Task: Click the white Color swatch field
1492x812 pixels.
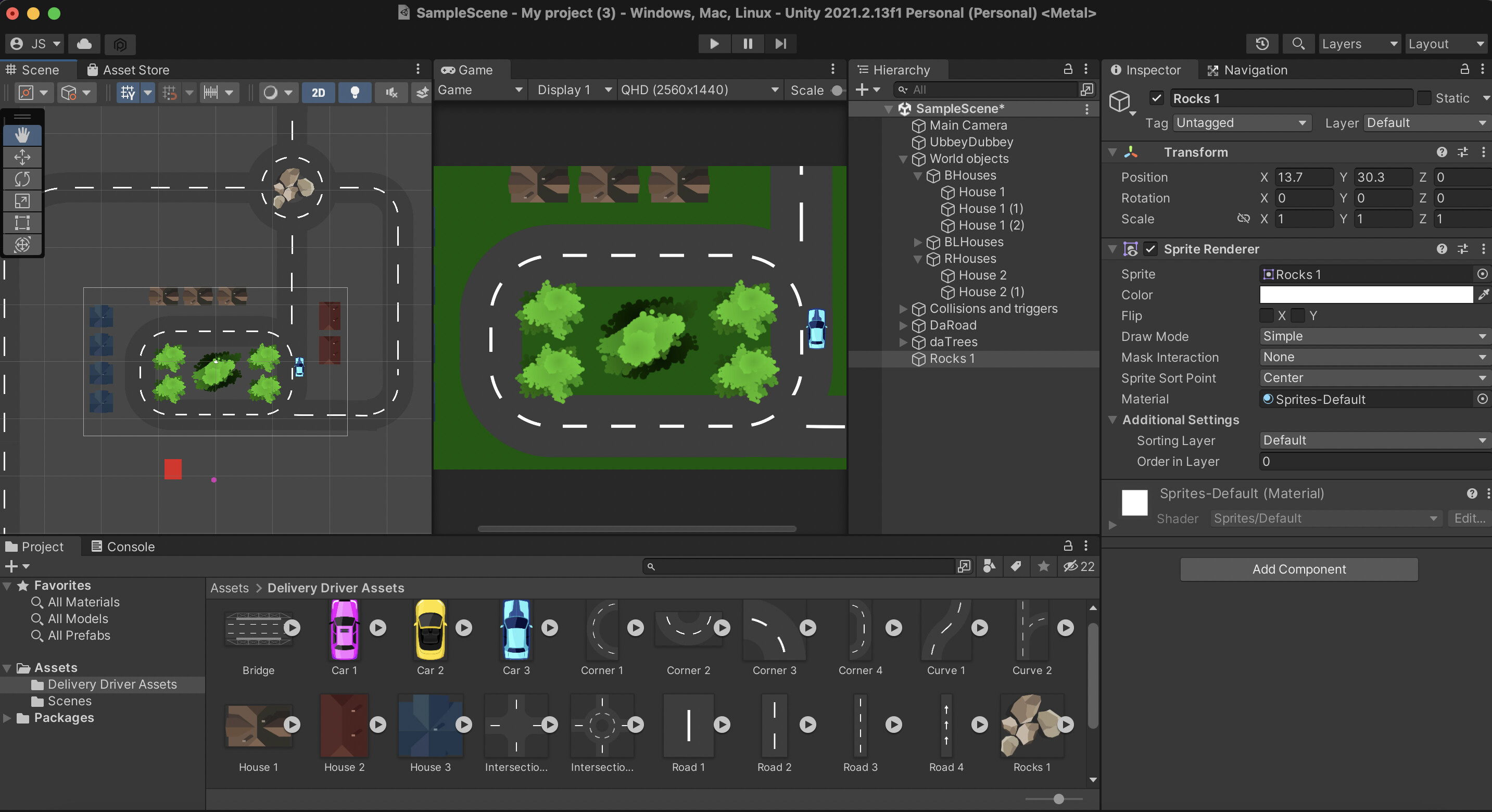Action: point(1367,295)
